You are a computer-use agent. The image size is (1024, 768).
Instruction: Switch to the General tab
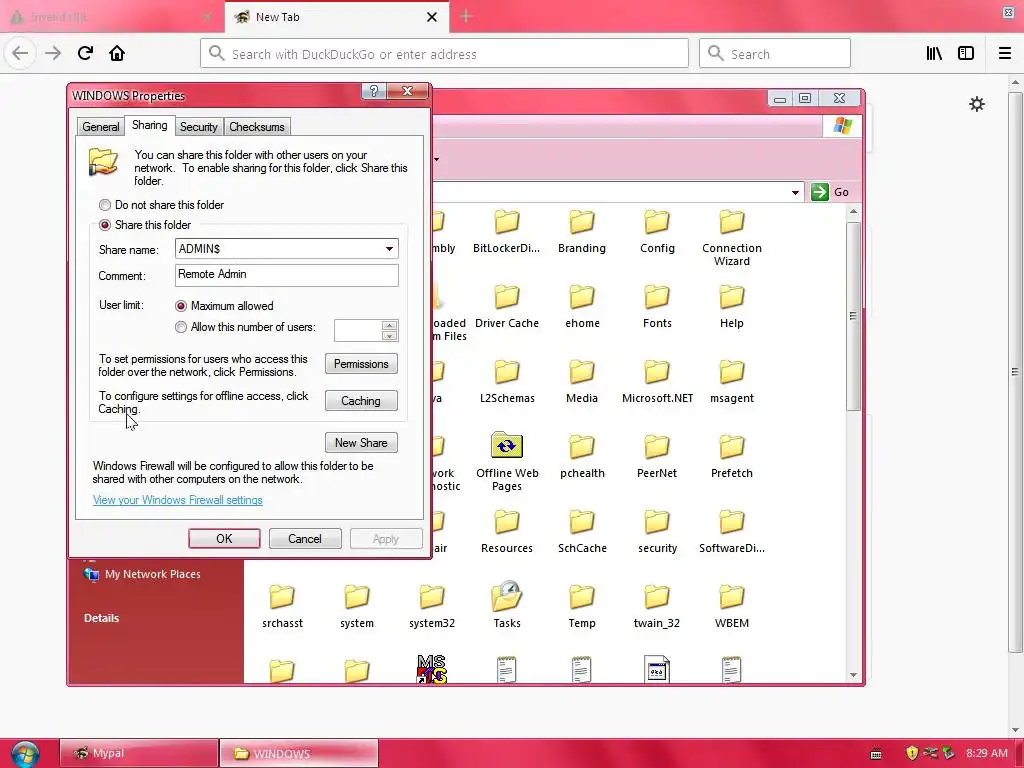pyautogui.click(x=101, y=127)
